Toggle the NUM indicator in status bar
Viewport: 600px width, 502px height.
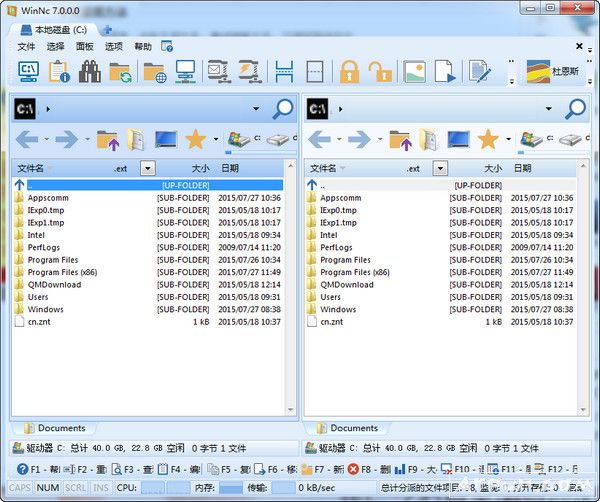pyautogui.click(x=48, y=488)
